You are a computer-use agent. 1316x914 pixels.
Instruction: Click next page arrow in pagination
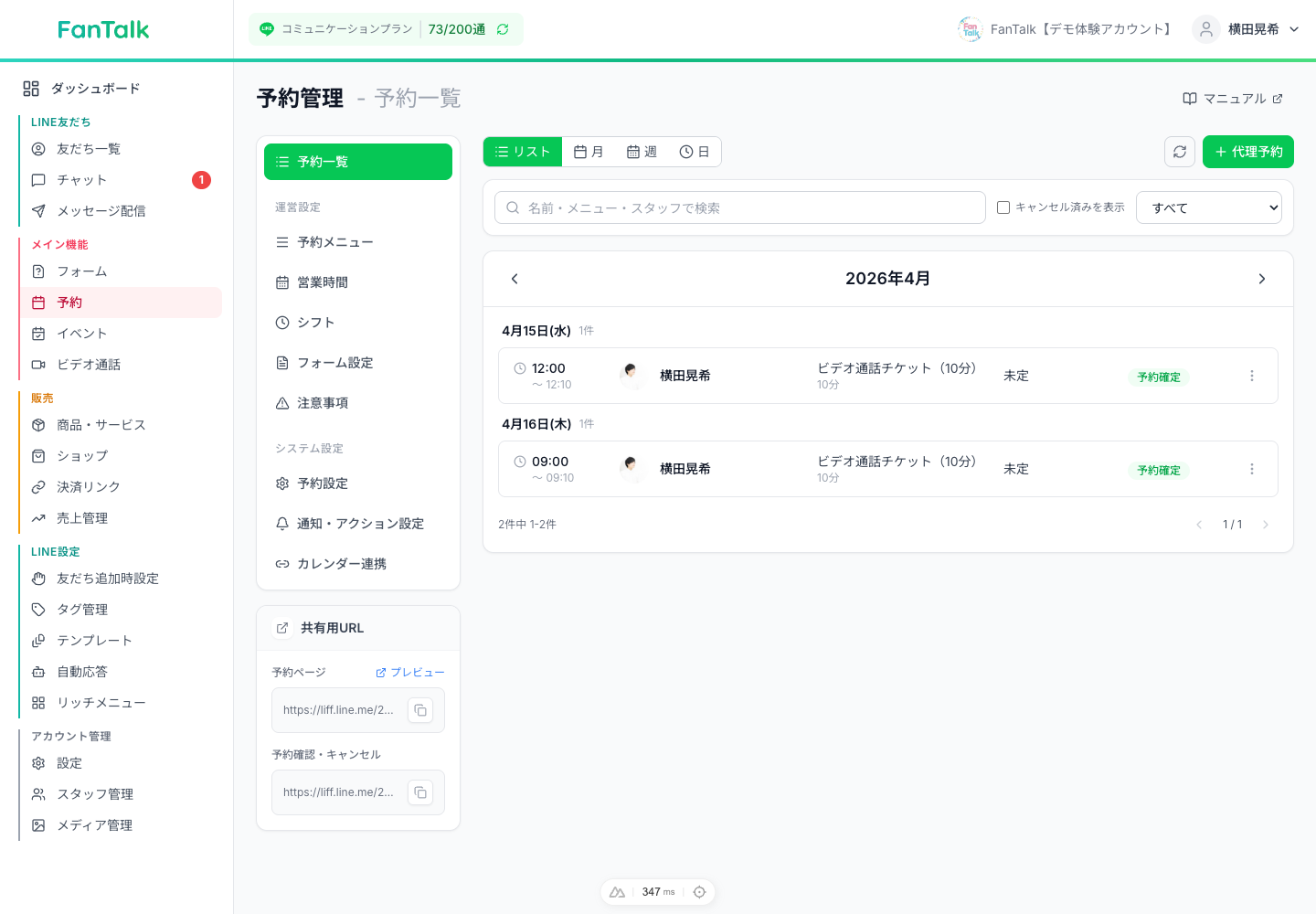(x=1266, y=525)
